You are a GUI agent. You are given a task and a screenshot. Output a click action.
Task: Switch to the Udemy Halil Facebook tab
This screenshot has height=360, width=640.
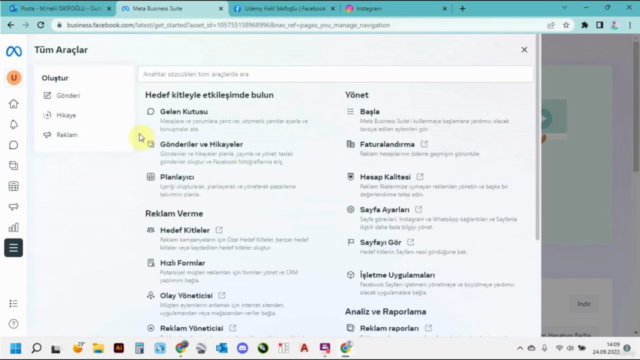pyautogui.click(x=284, y=9)
